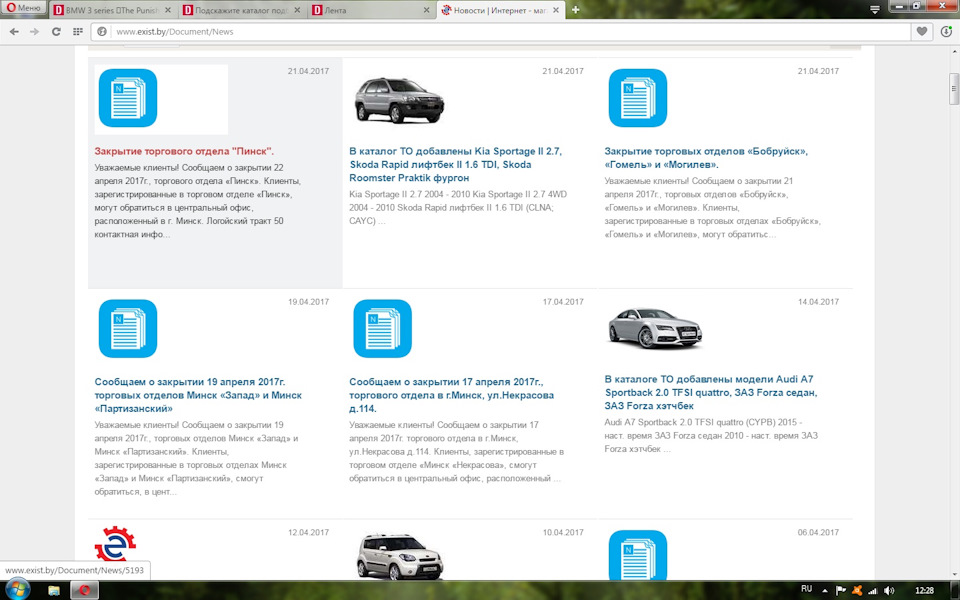This screenshot has width=960, height=600.
Task: Reload the page with refresh icon
Action: tap(56, 32)
